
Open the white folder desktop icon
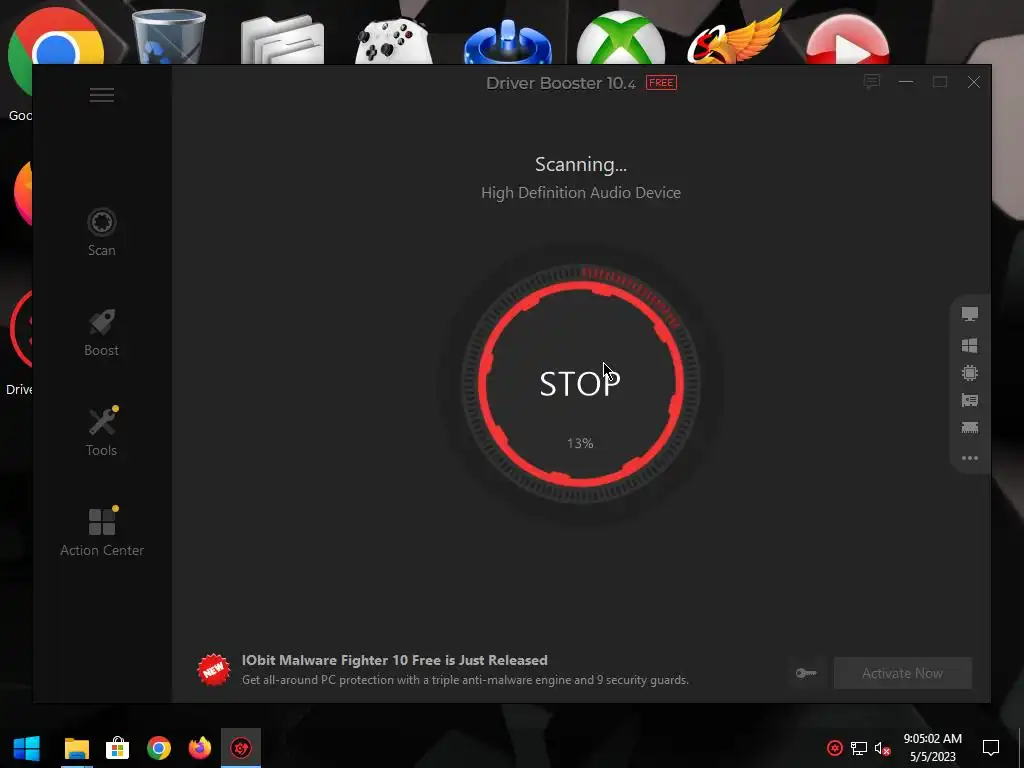coord(282,40)
